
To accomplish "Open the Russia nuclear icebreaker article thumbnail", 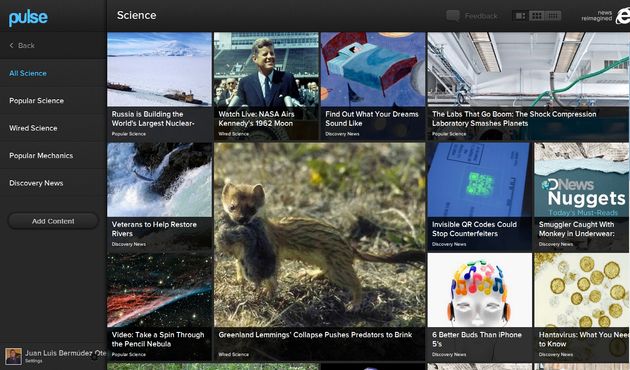I will coord(160,69).
